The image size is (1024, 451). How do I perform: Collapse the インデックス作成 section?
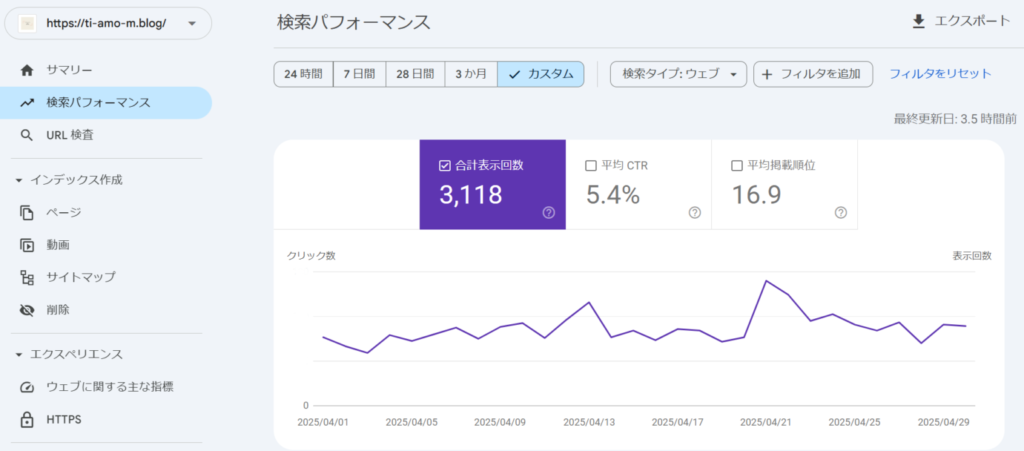click(x=19, y=180)
